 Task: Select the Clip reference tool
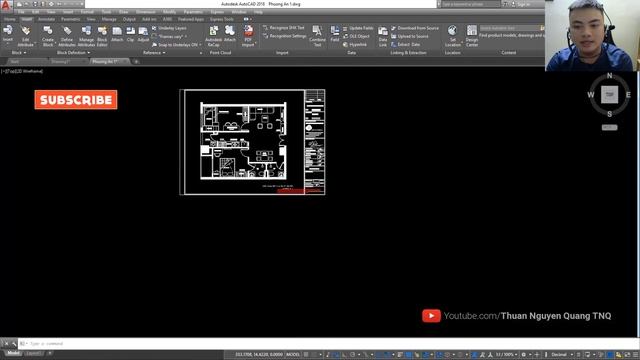click(x=130, y=34)
